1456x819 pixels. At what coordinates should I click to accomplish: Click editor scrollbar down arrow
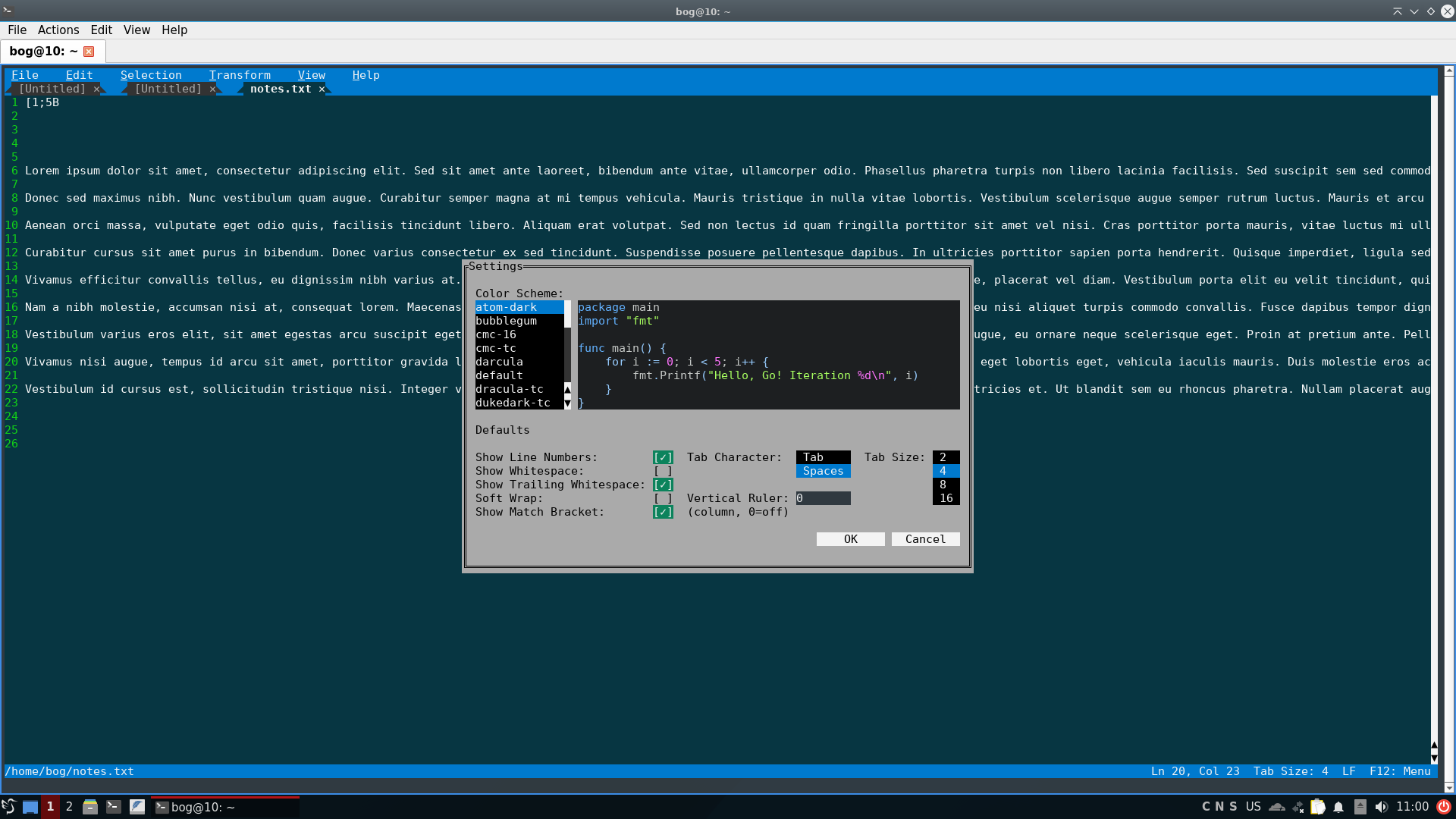click(1434, 758)
